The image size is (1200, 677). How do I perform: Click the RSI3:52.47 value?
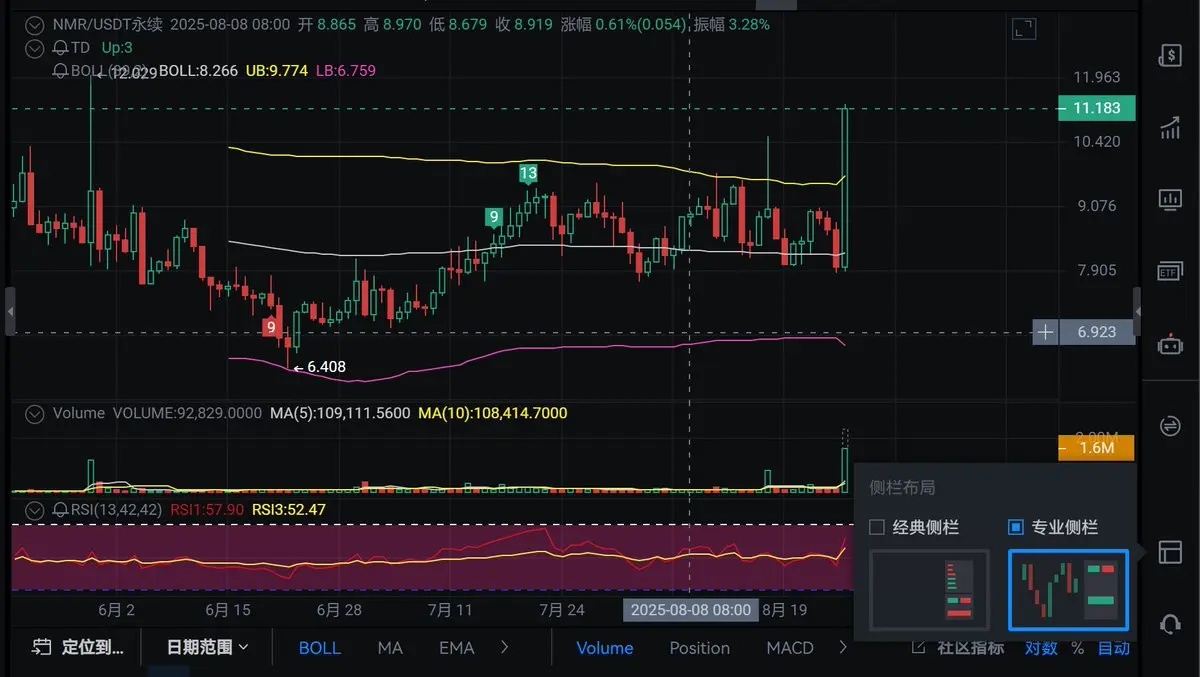tap(288, 509)
